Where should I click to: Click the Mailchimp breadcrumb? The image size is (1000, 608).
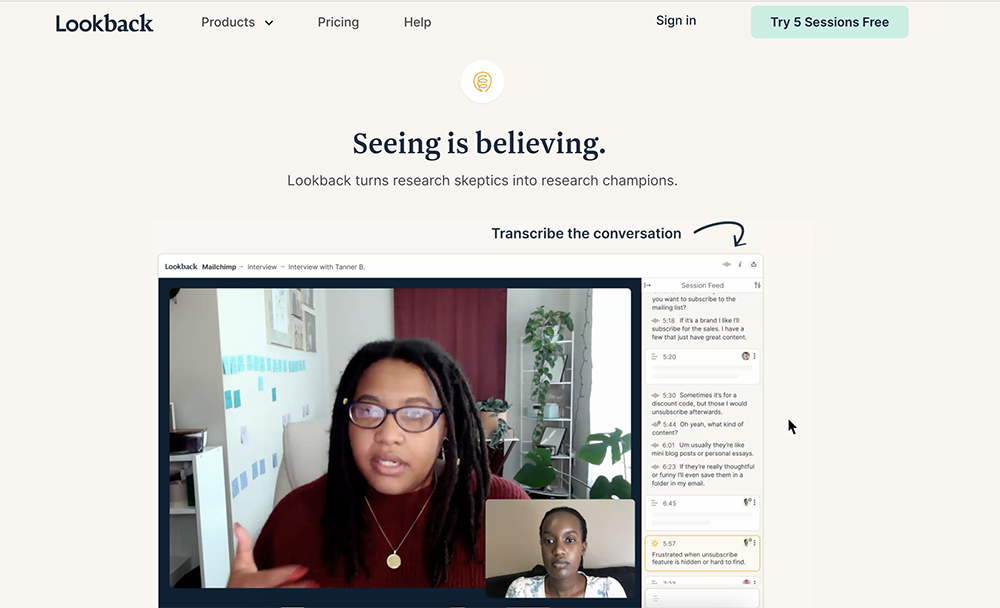(x=219, y=267)
